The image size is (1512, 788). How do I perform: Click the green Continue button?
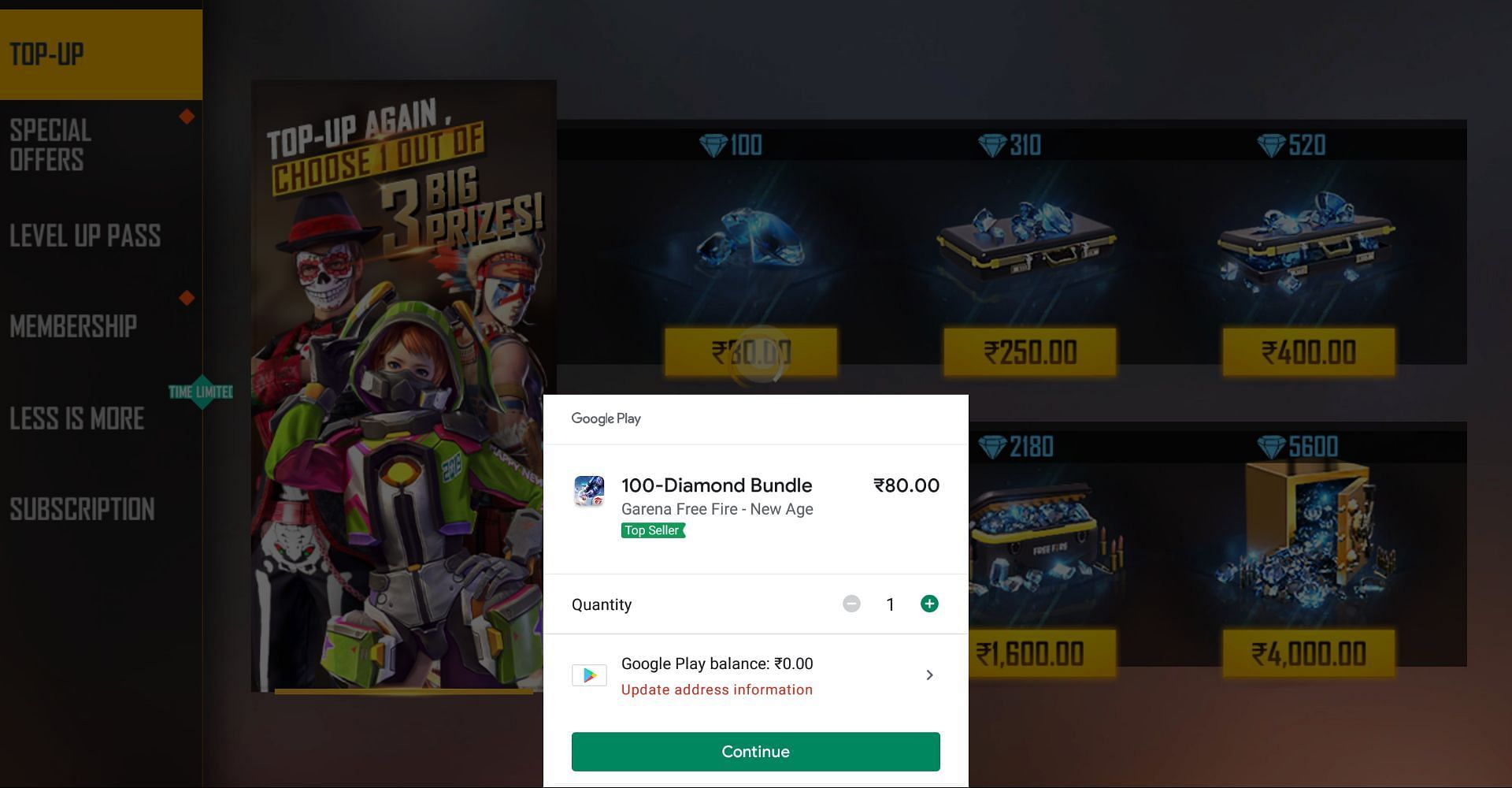755,752
